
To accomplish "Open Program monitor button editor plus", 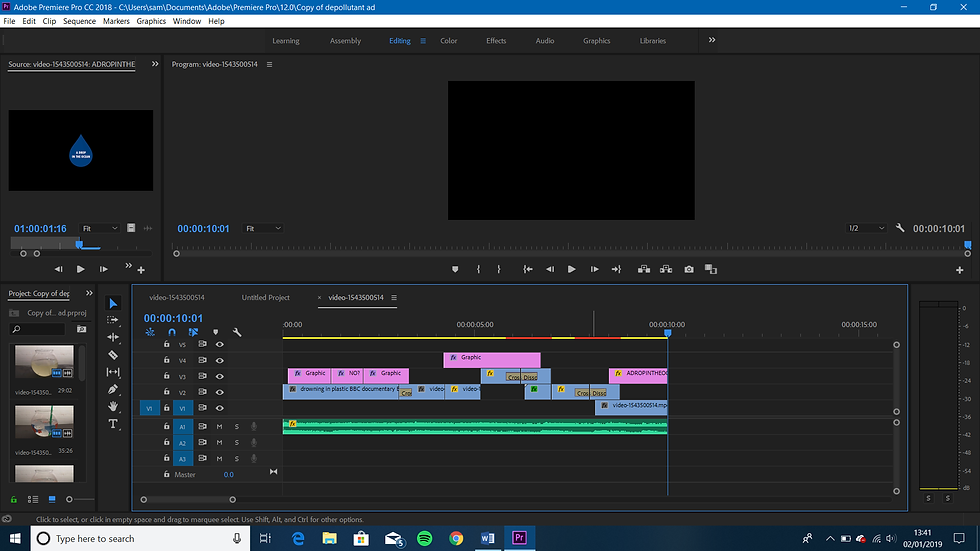I will click(x=959, y=270).
